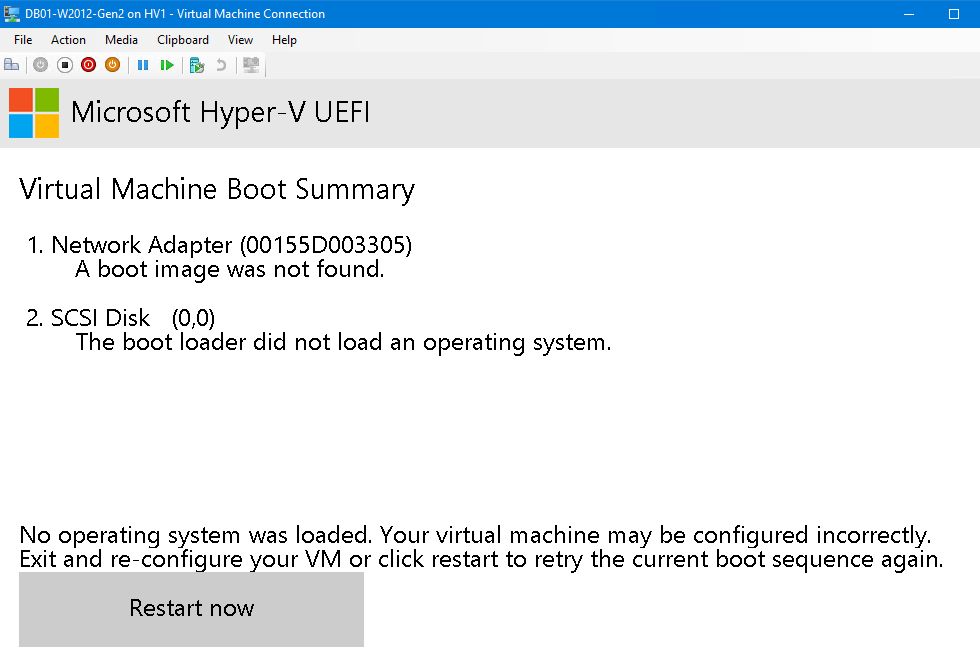Click the Restart now button
Viewport: 980px width, 659px height.
pos(191,609)
